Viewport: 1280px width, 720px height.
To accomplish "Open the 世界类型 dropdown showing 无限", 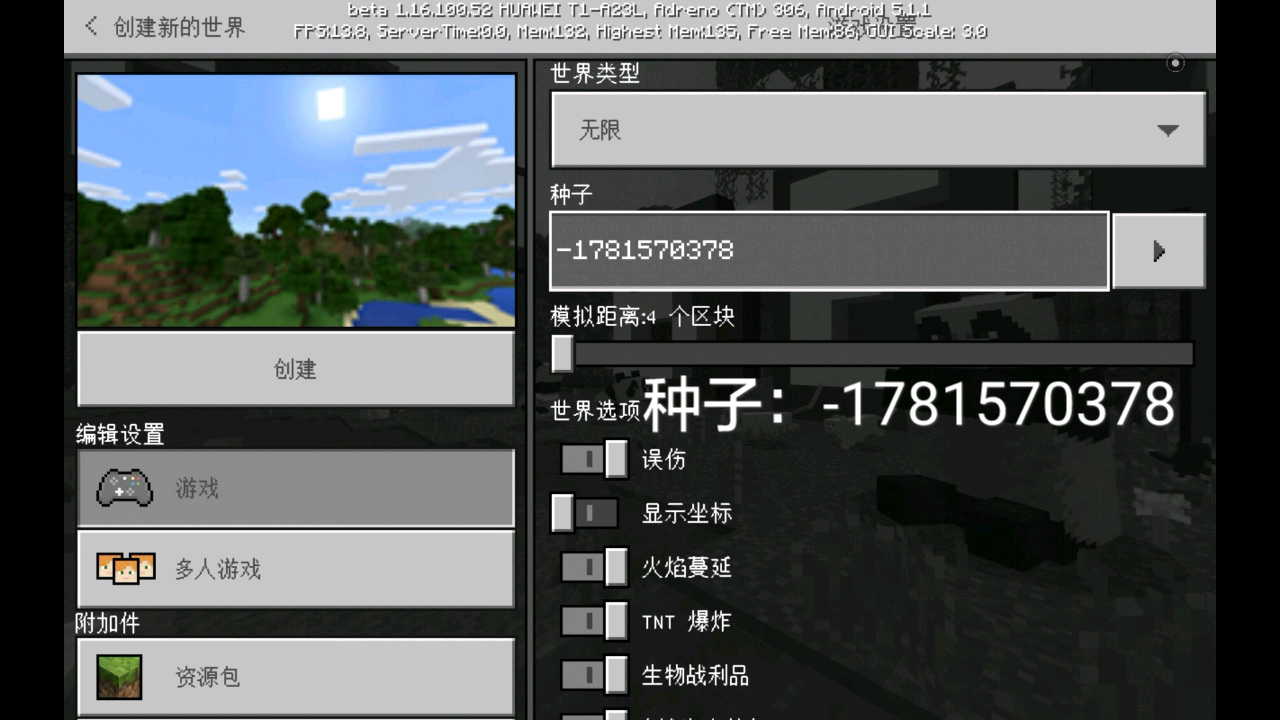I will pyautogui.click(x=878, y=130).
